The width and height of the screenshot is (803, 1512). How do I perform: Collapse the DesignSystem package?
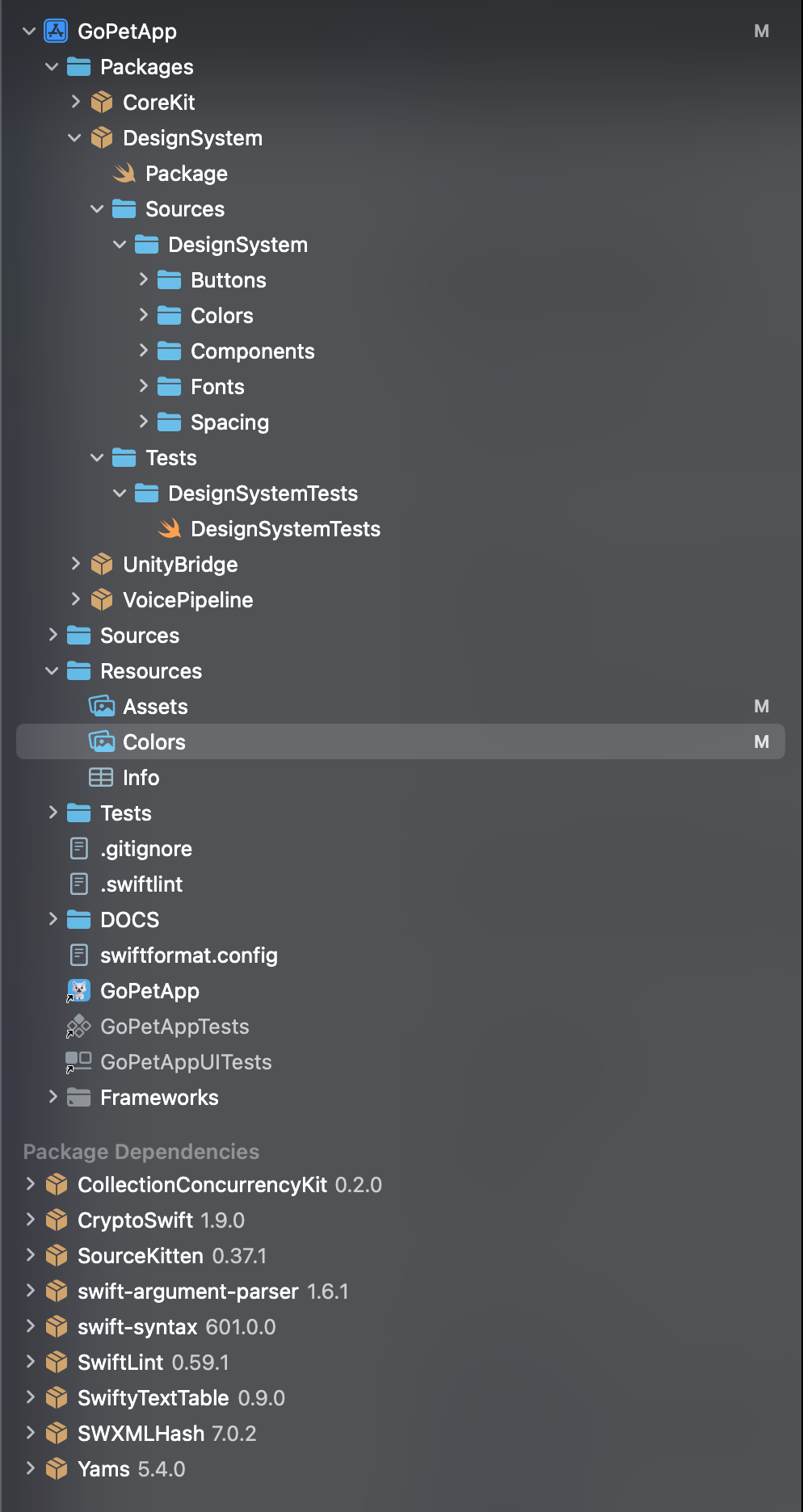[x=74, y=138]
